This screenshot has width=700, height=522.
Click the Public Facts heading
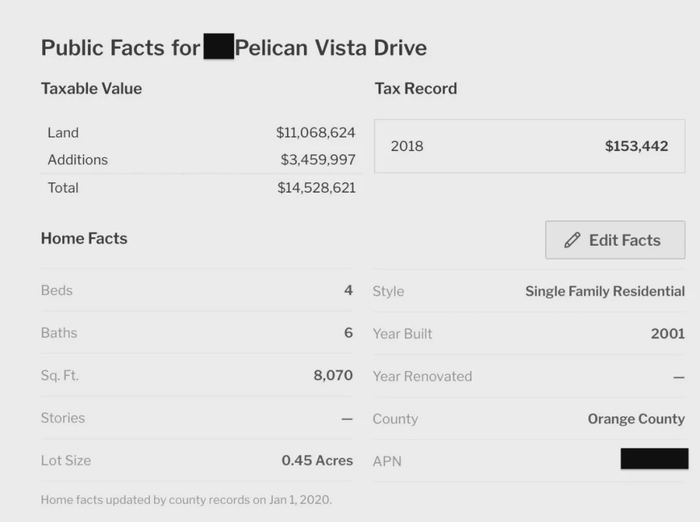pos(233,47)
